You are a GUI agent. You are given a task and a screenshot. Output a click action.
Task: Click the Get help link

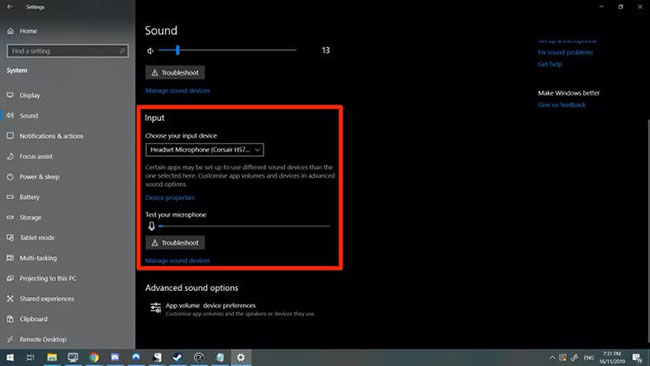550,64
